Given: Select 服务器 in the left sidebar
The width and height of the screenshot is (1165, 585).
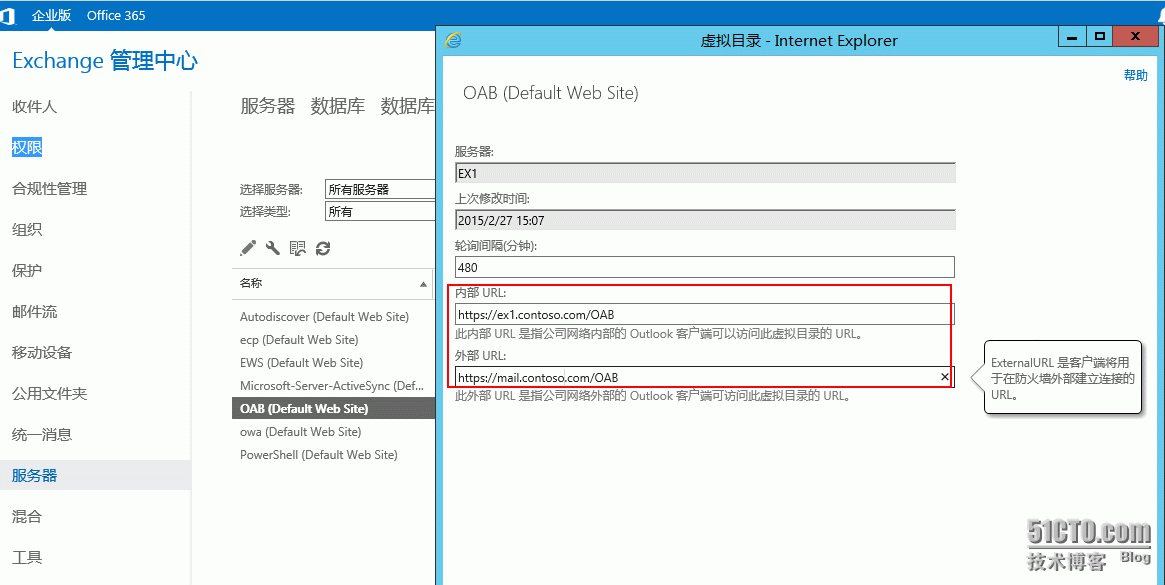Looking at the screenshot, I should point(95,475).
